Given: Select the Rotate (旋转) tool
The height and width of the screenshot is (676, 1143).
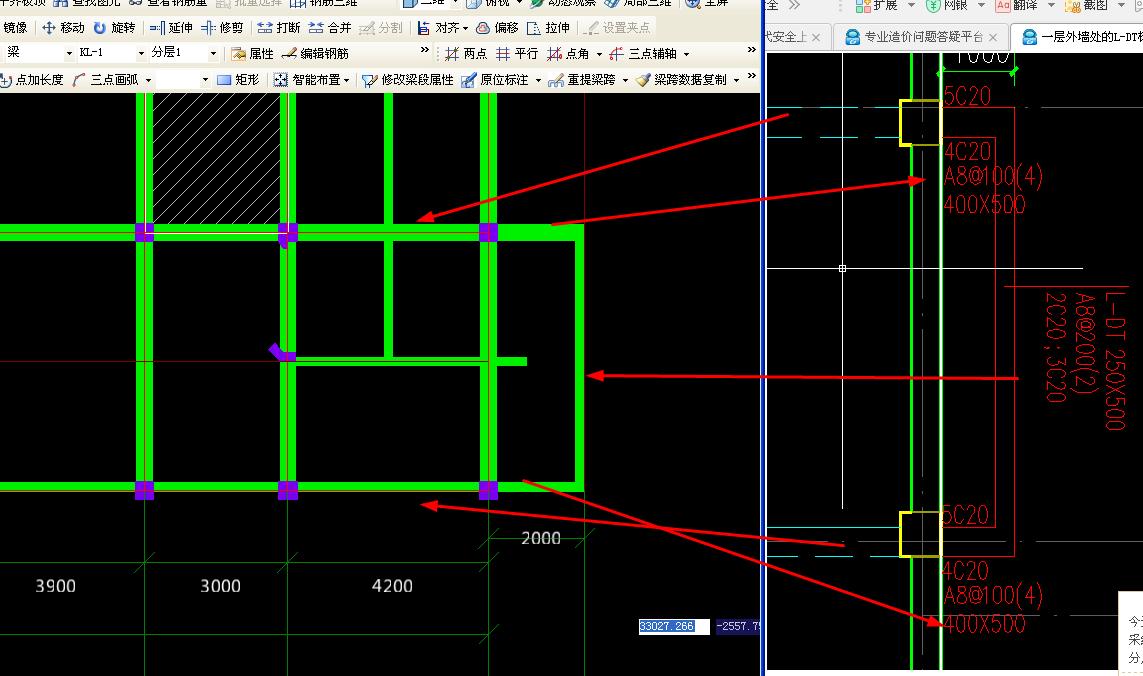Looking at the screenshot, I should [x=114, y=28].
